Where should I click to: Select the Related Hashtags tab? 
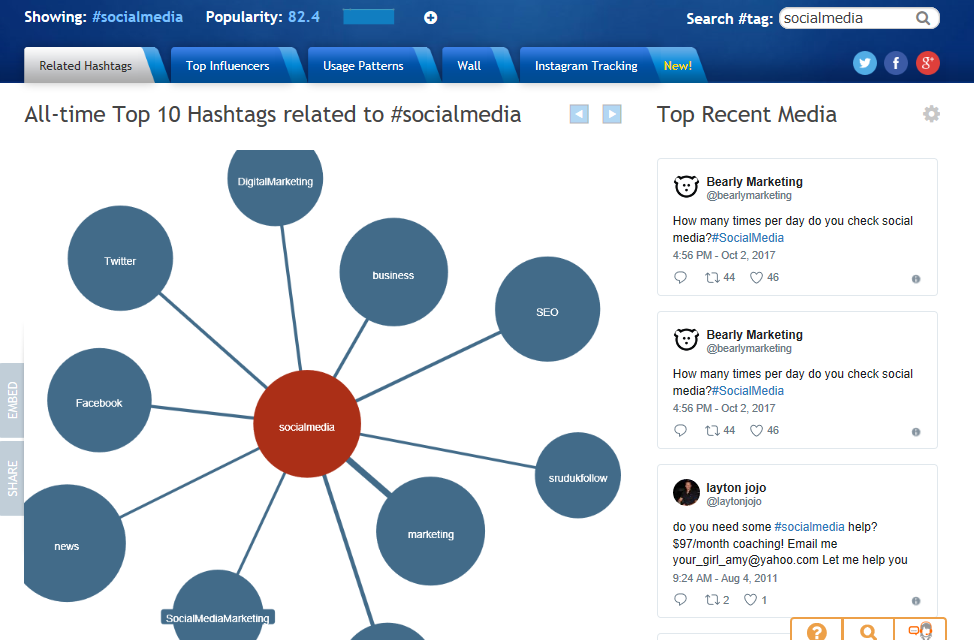click(86, 65)
